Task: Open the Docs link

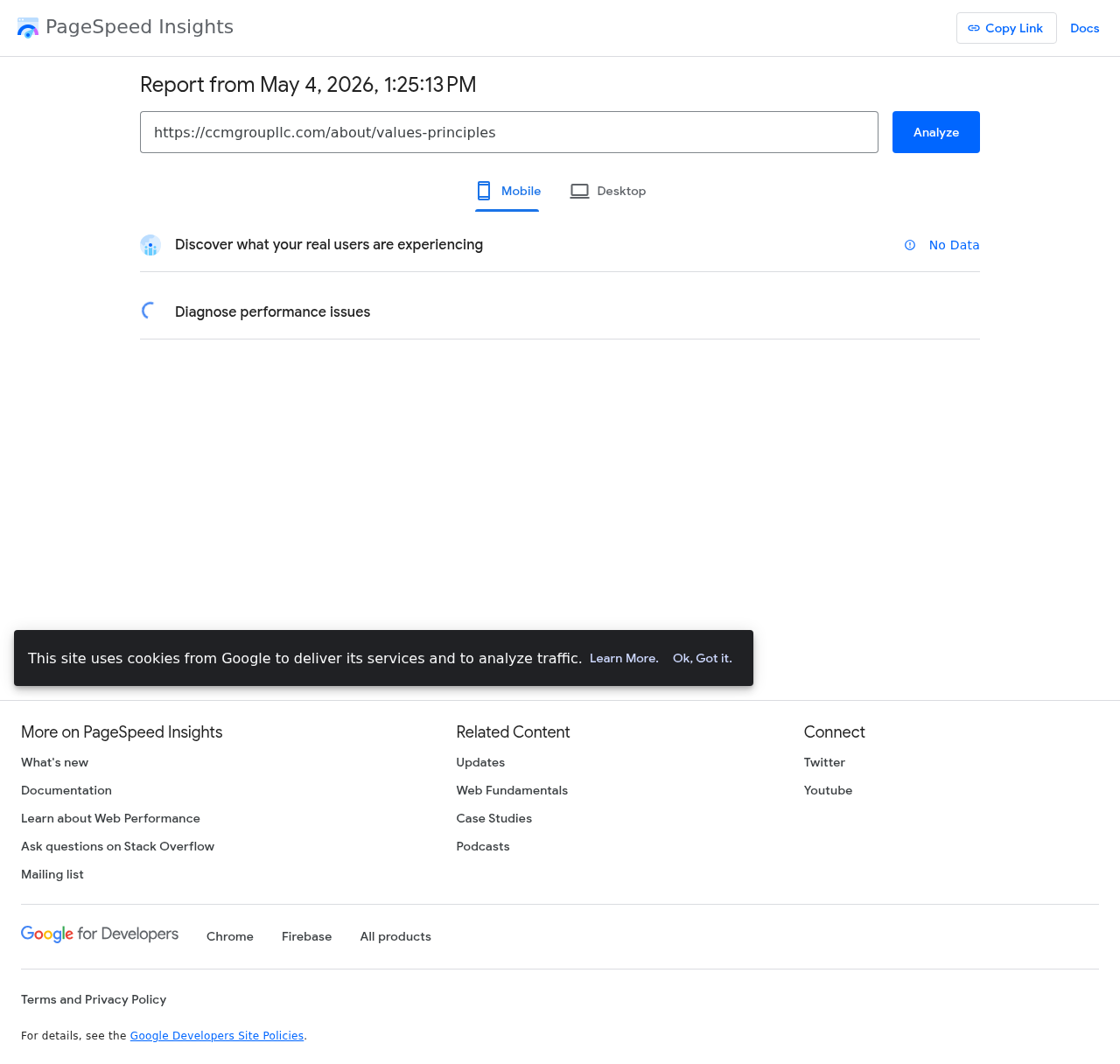Action: [1084, 28]
